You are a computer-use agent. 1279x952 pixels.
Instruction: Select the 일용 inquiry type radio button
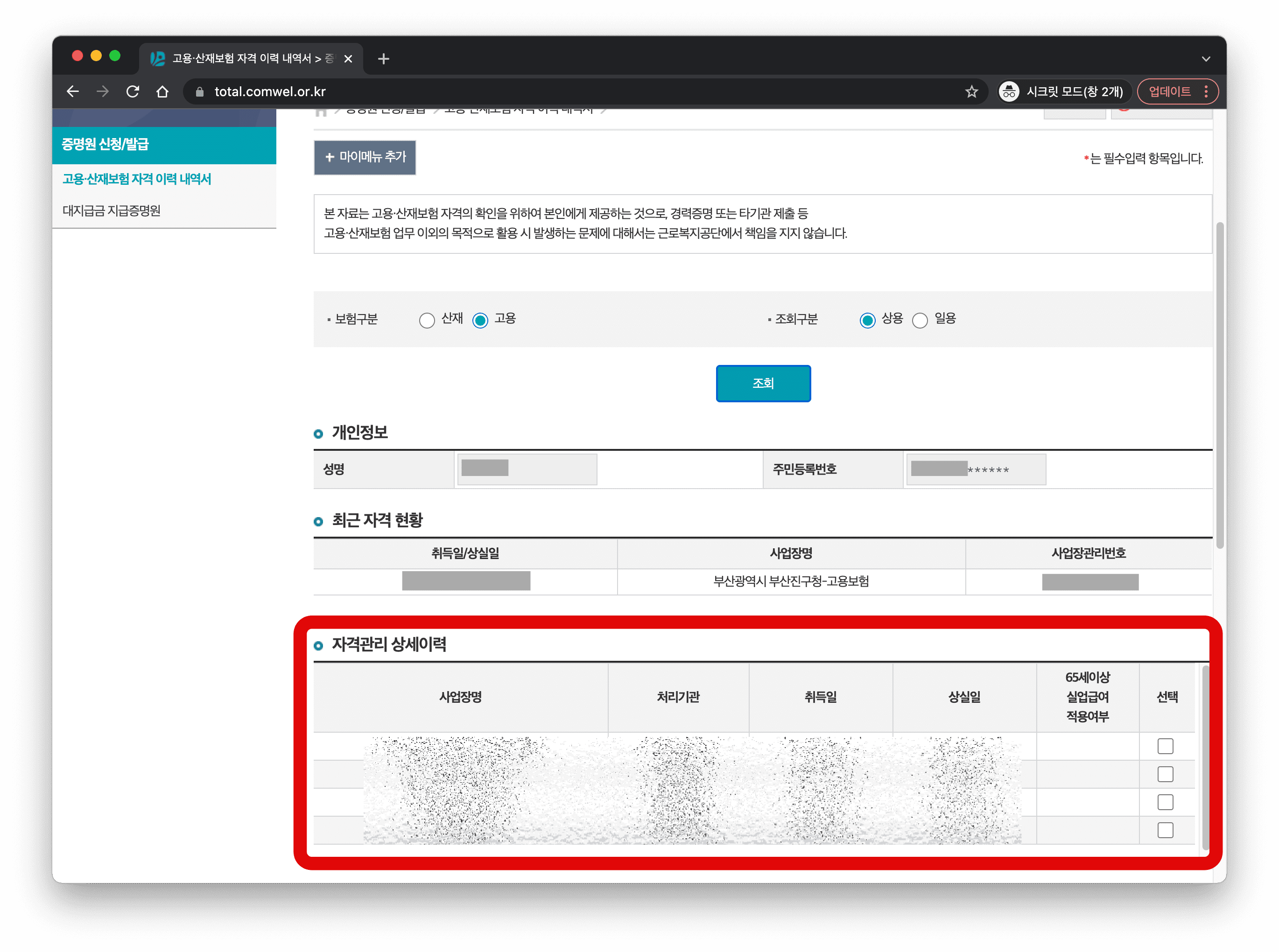click(920, 321)
